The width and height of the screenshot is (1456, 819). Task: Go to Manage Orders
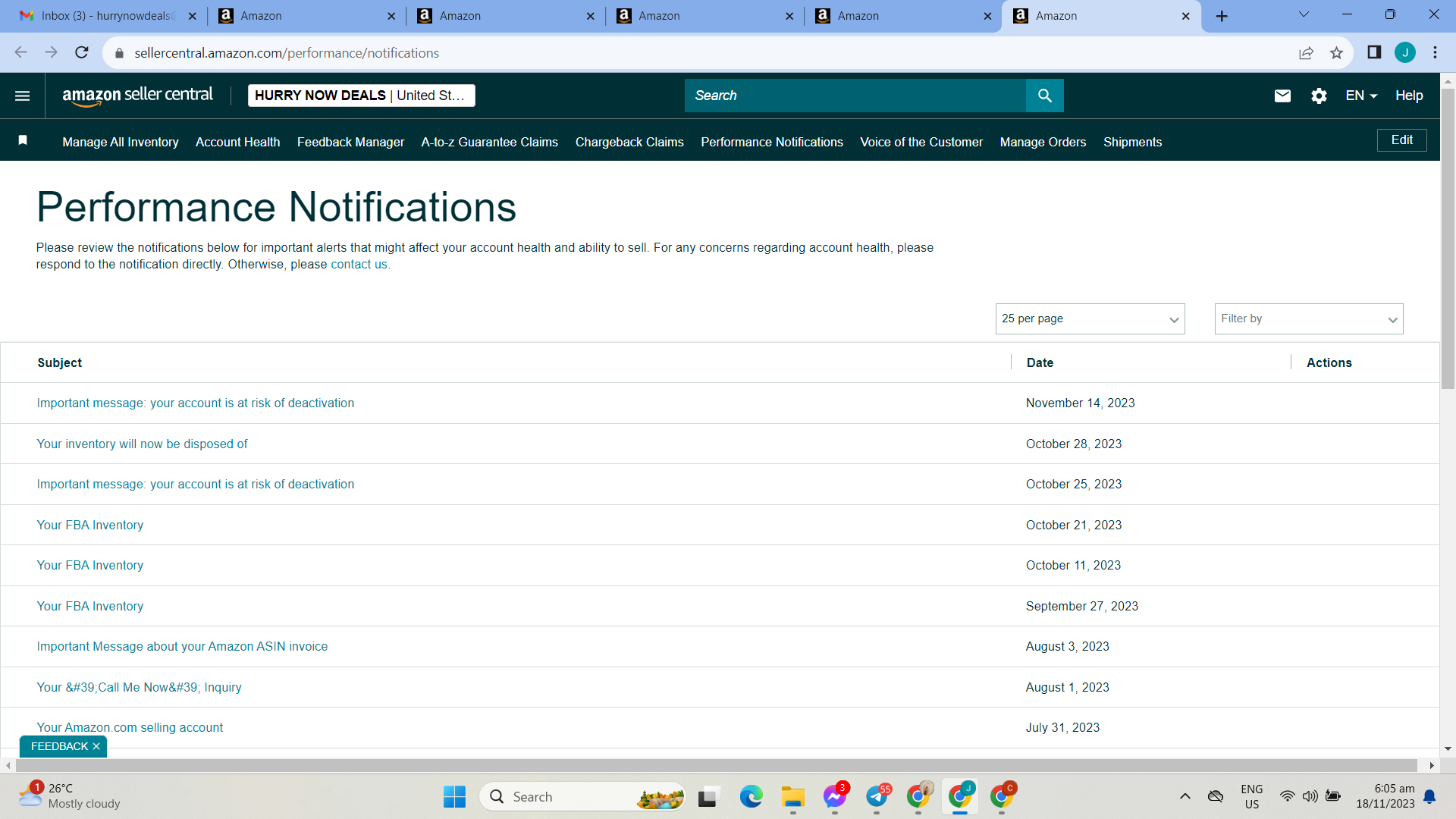pyautogui.click(x=1043, y=142)
